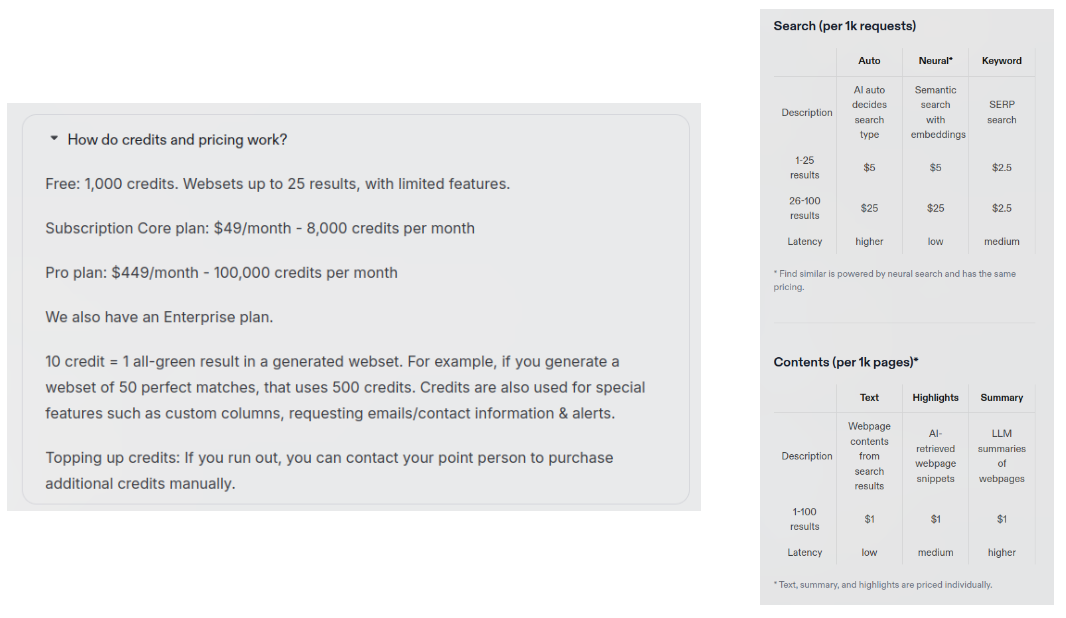Screen dimensions: 1066x618
Task: Click the "1-25 results" row label
Action: (804, 167)
